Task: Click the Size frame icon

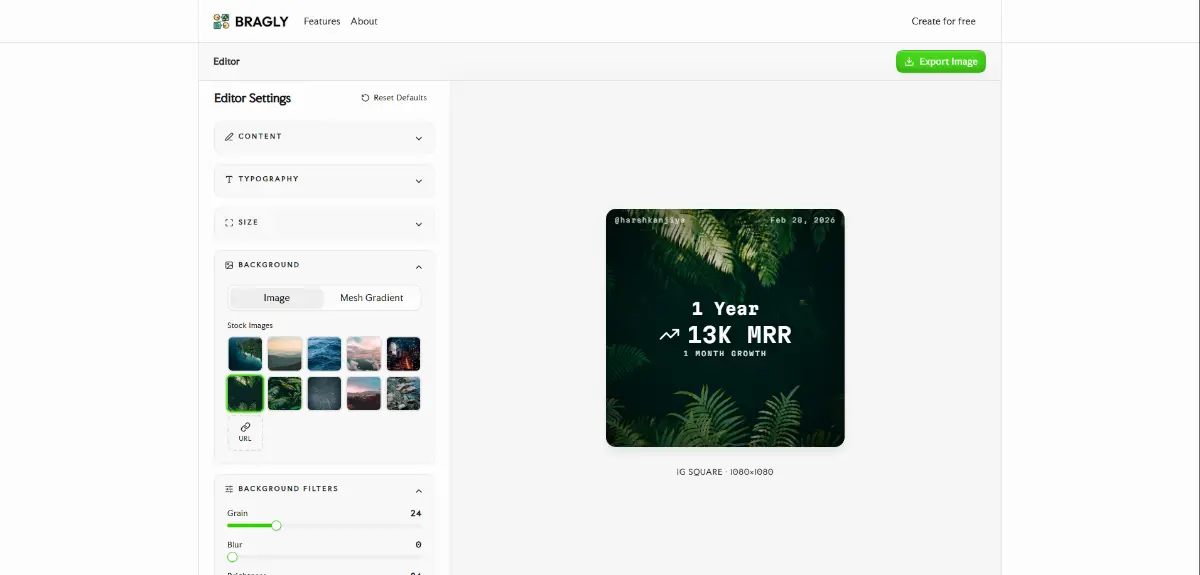Action: pos(229,223)
